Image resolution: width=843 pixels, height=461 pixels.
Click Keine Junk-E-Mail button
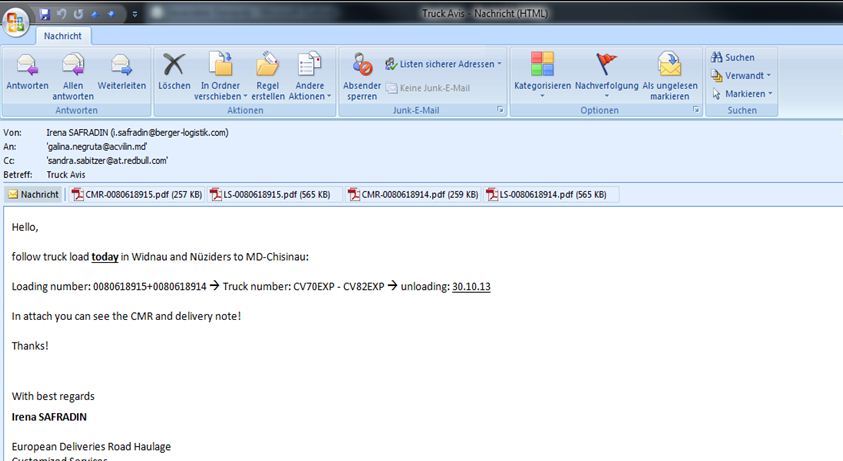point(428,88)
